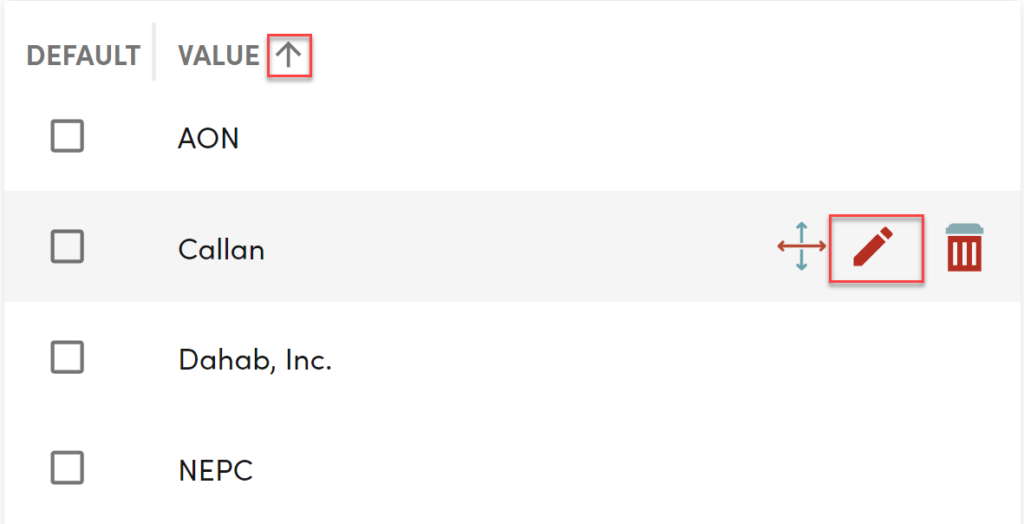
Task: Delete Callan using the trash icon
Action: 965,247
